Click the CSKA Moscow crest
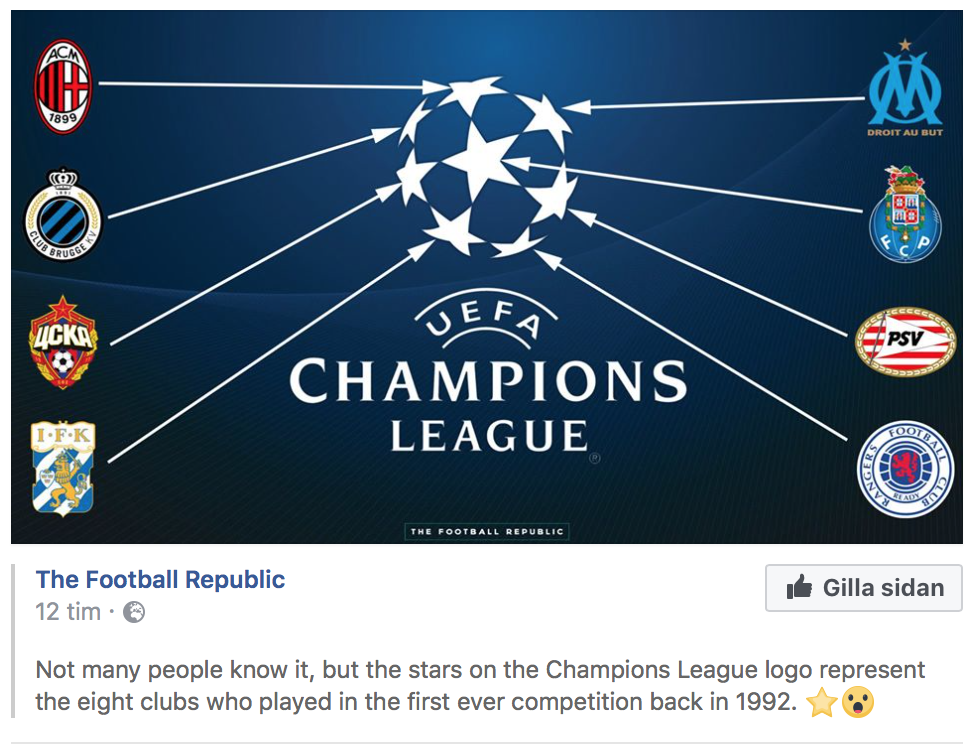The width and height of the screenshot is (980, 750). (62, 342)
